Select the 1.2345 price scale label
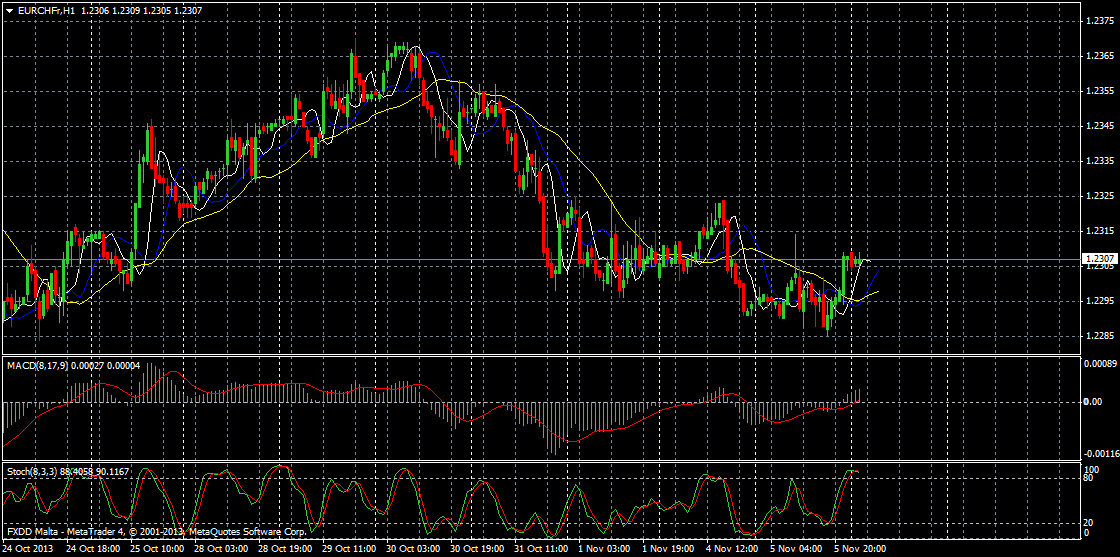The image size is (1120, 557). [x=1098, y=126]
